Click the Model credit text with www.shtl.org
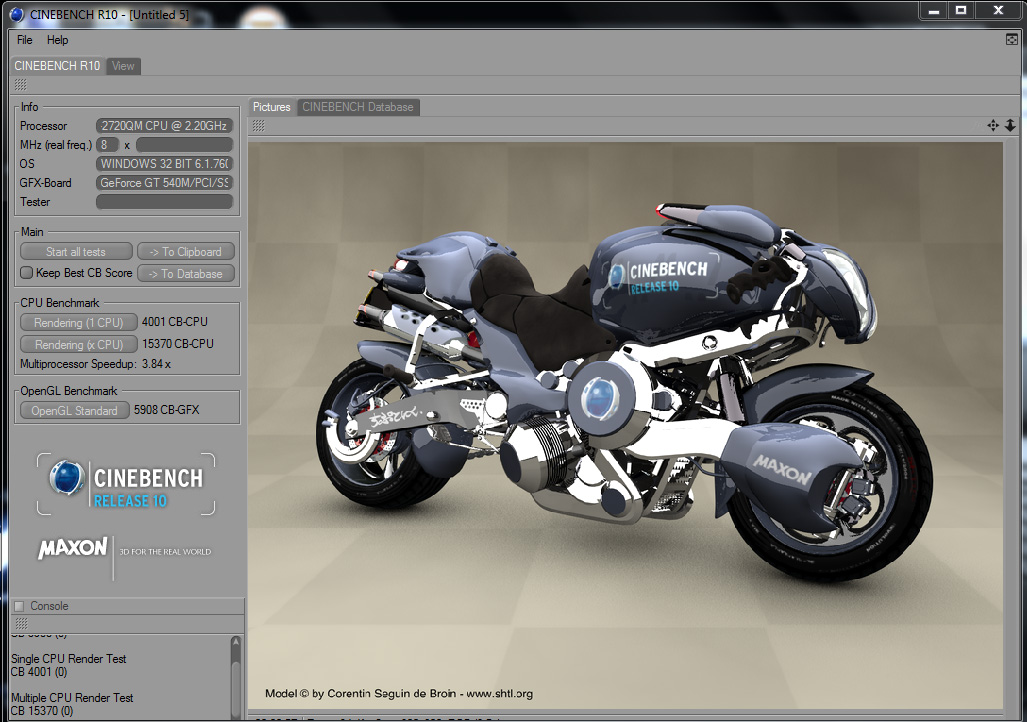Screen dimensions: 1027x722 pos(399,693)
